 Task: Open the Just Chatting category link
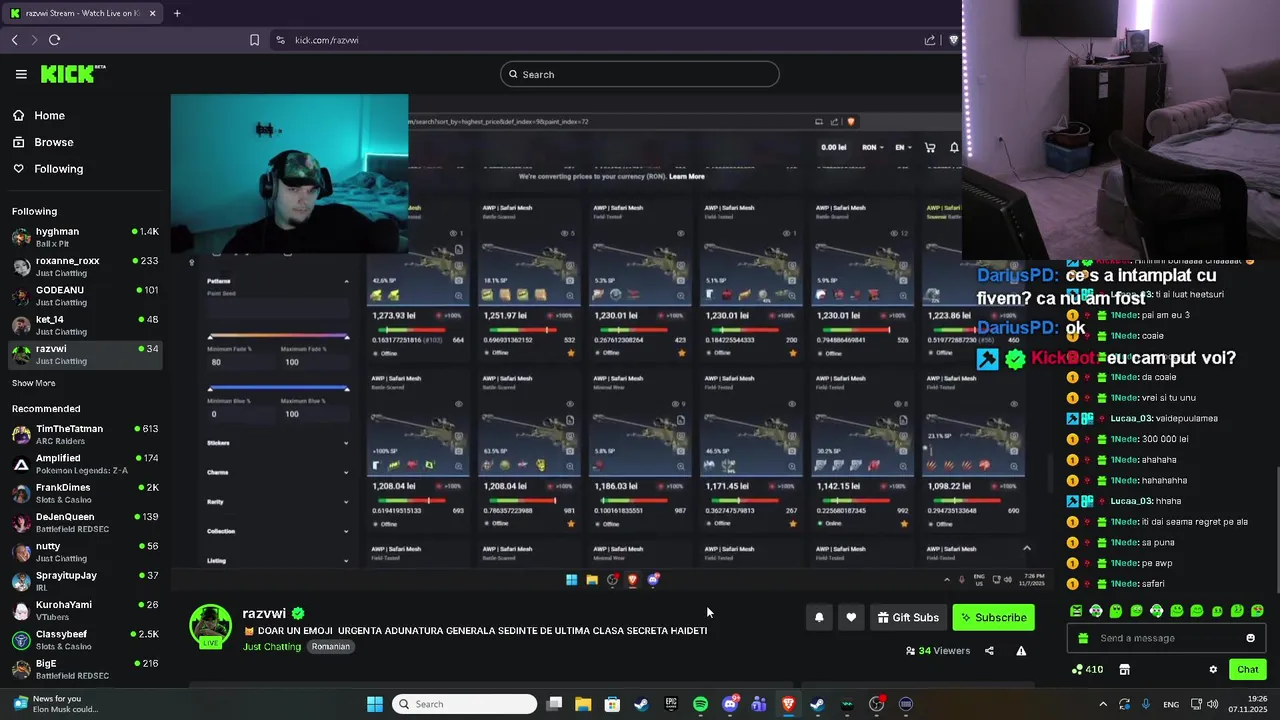click(272, 647)
